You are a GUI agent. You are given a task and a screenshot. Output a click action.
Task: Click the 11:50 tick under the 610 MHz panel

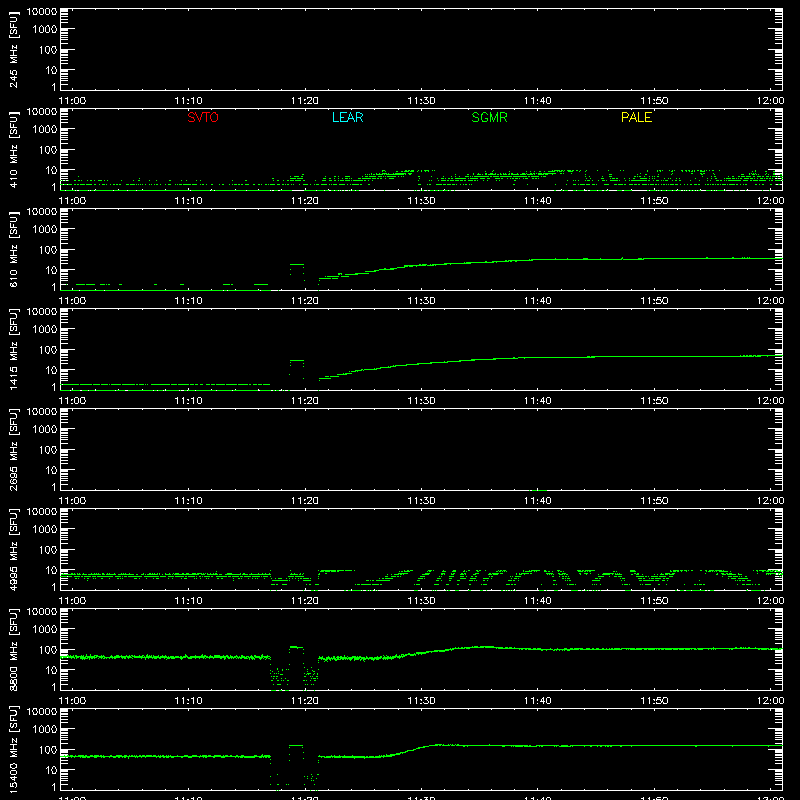pyautogui.click(x=654, y=301)
